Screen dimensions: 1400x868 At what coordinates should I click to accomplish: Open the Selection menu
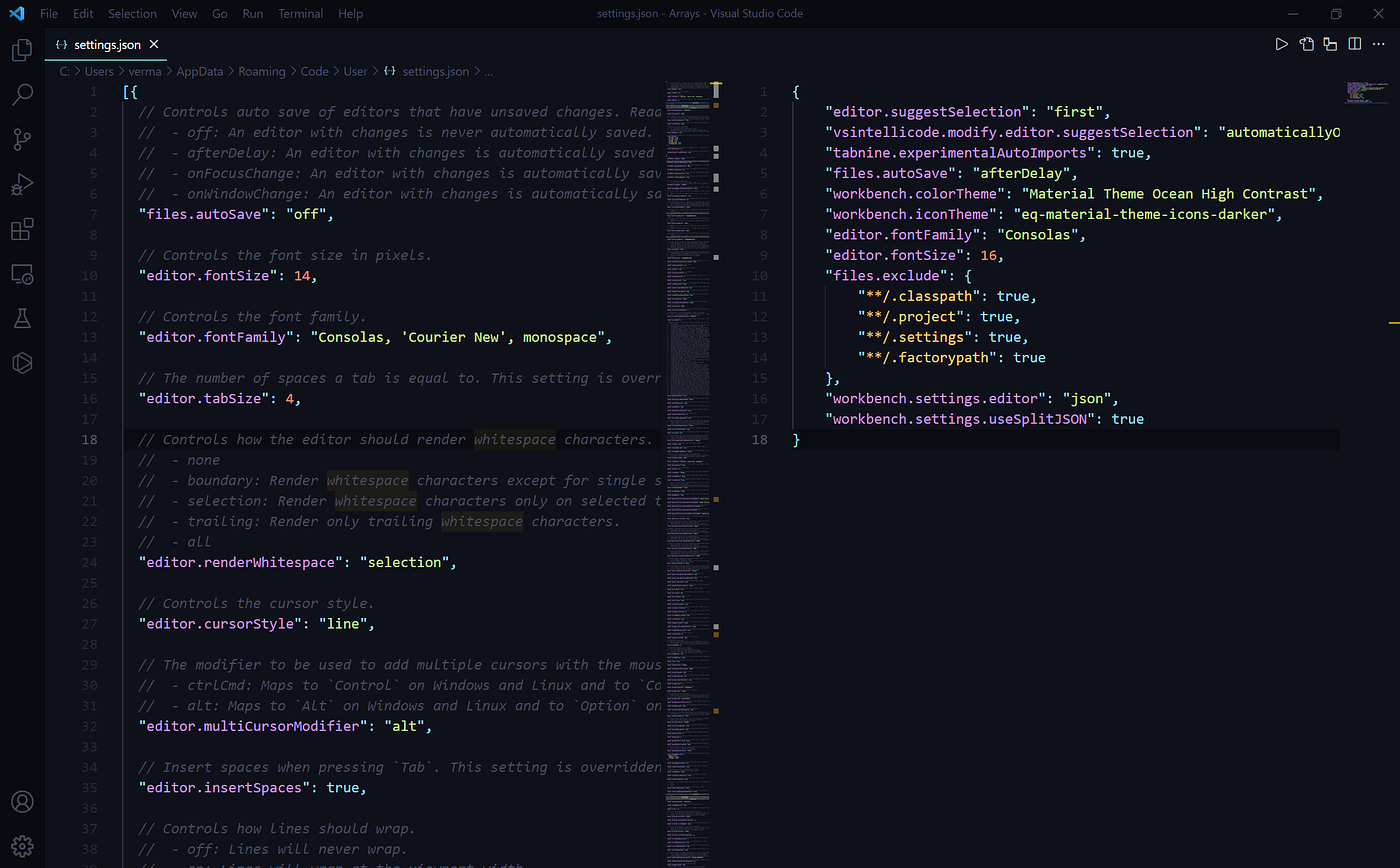tap(132, 14)
